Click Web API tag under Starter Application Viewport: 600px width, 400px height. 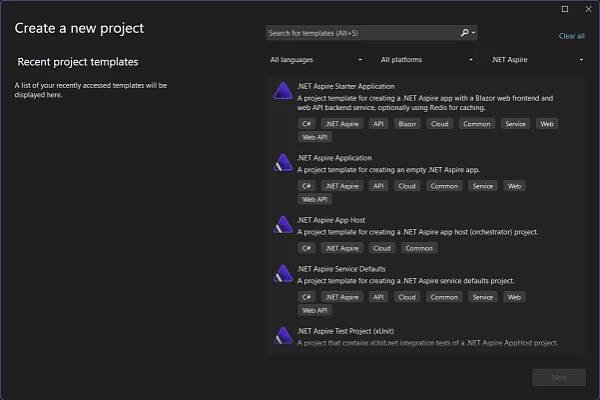click(x=315, y=137)
